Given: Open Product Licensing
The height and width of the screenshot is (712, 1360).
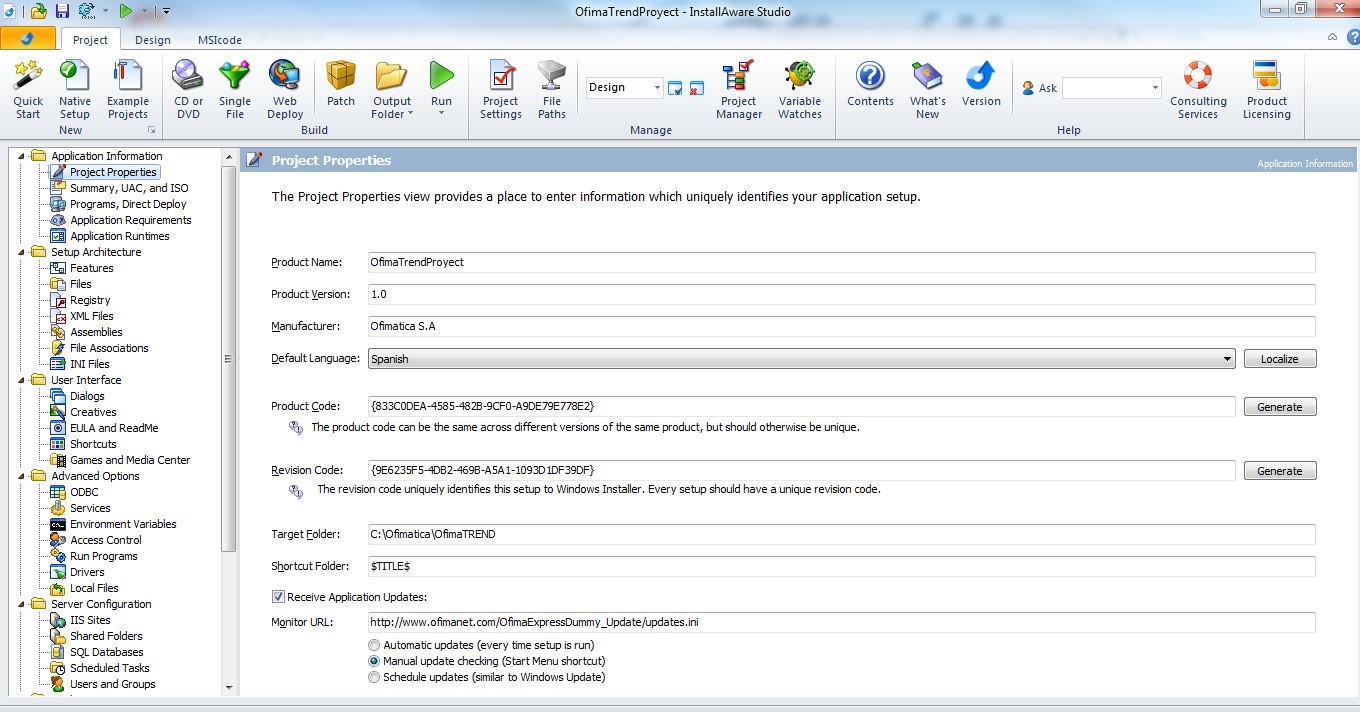Looking at the screenshot, I should coord(1267,89).
